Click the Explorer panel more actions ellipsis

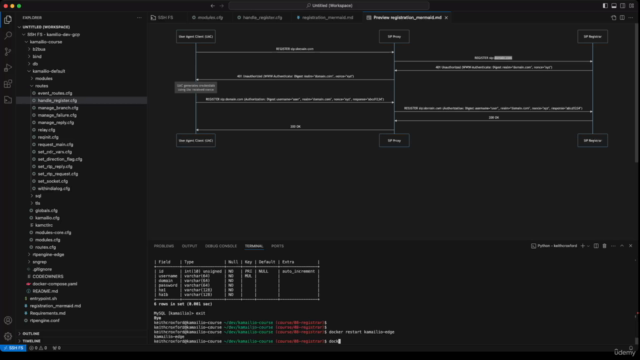[139, 18]
